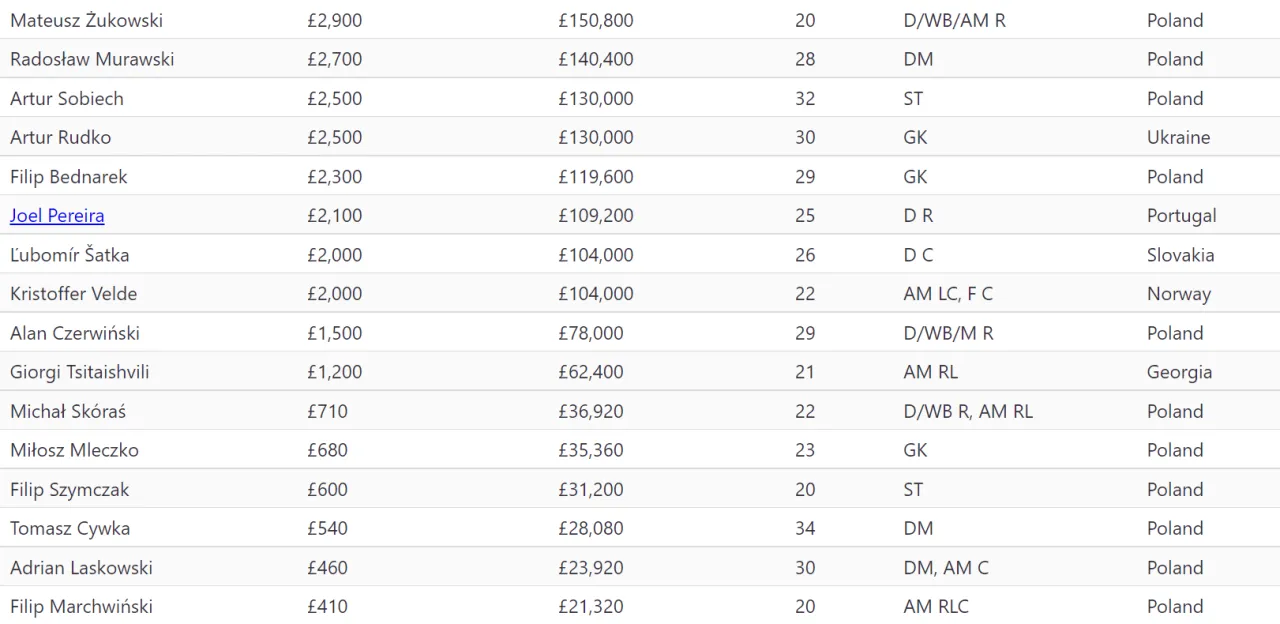Click Mateusz Żukowski's D/WB/AM R position
1280x624 pixels.
tap(954, 20)
